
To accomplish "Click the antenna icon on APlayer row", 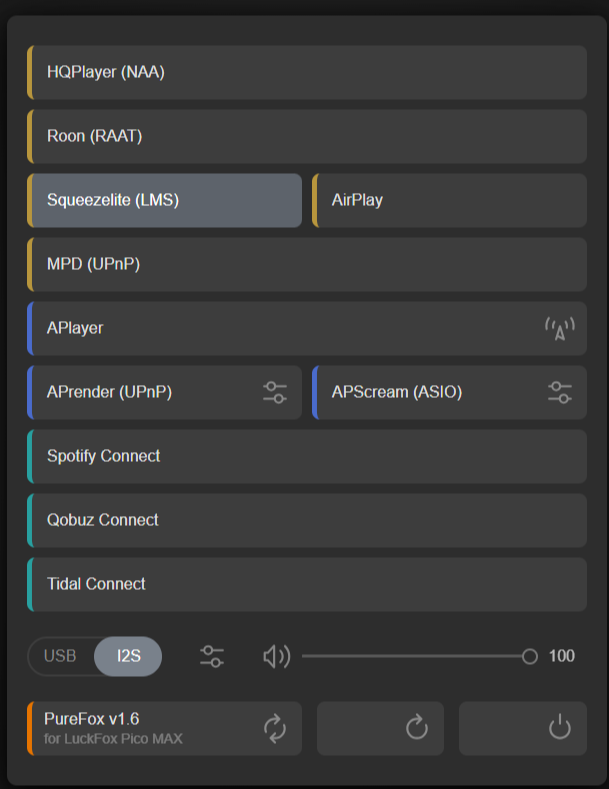I will coord(559,329).
